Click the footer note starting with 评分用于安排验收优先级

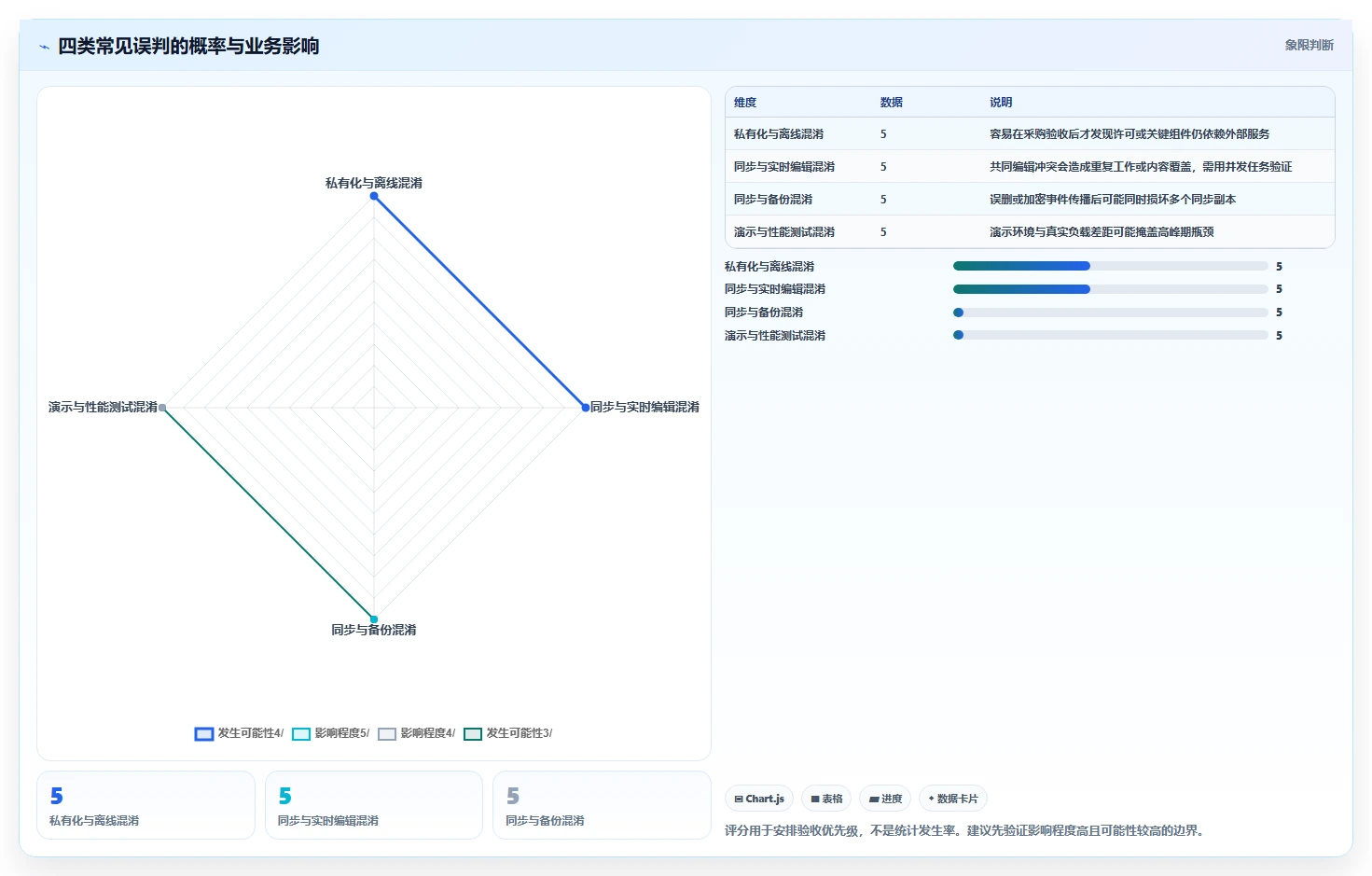point(966,830)
